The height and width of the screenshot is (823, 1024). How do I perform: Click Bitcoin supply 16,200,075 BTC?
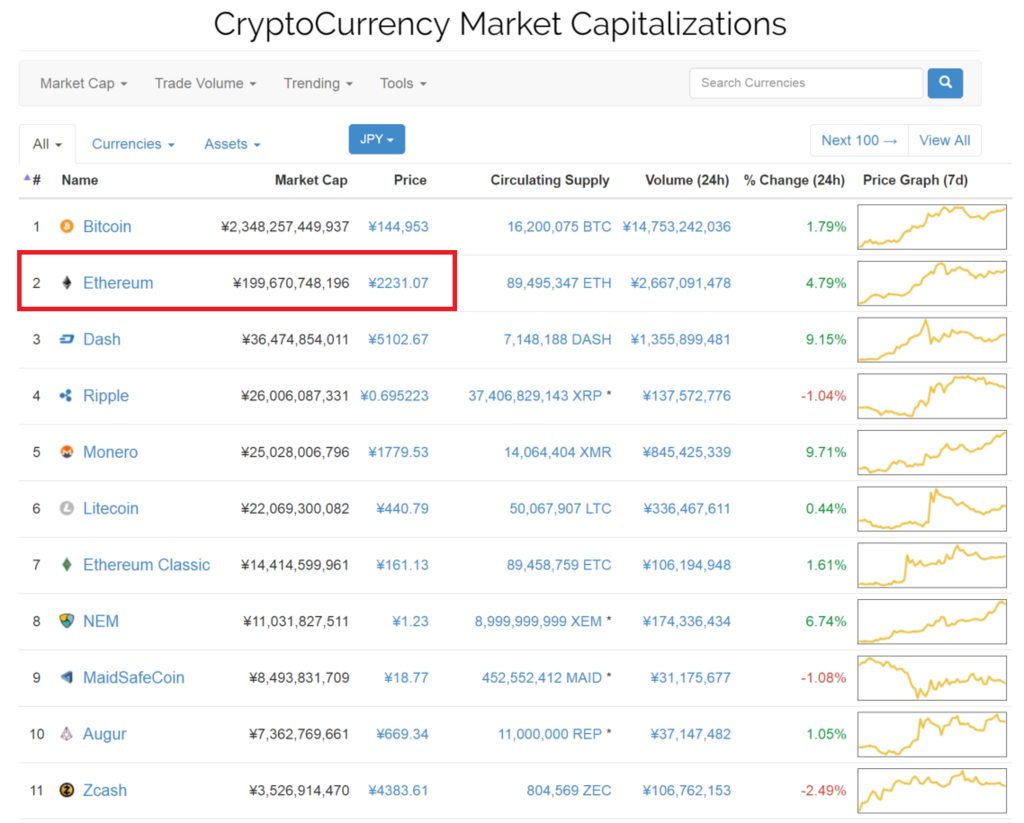[x=559, y=227]
